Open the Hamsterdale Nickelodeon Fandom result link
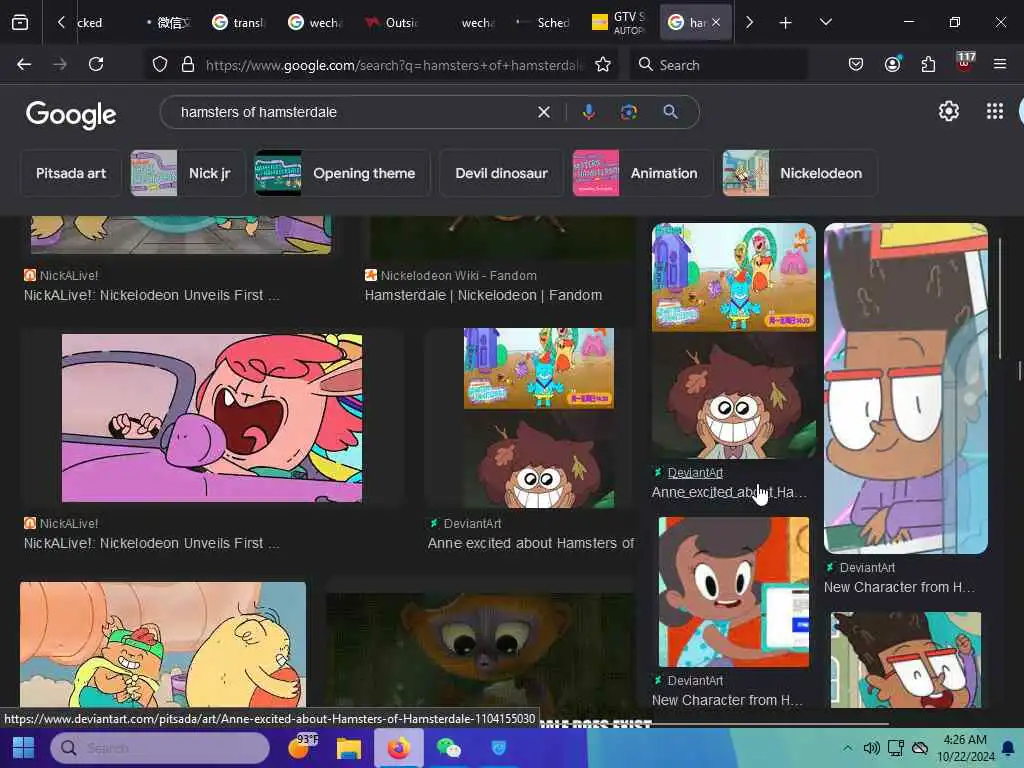 pyautogui.click(x=483, y=295)
